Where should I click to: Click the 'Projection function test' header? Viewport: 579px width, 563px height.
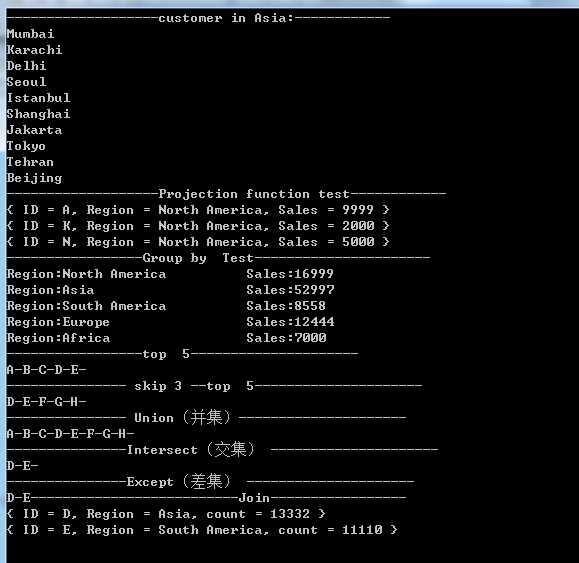pyautogui.click(x=226, y=194)
